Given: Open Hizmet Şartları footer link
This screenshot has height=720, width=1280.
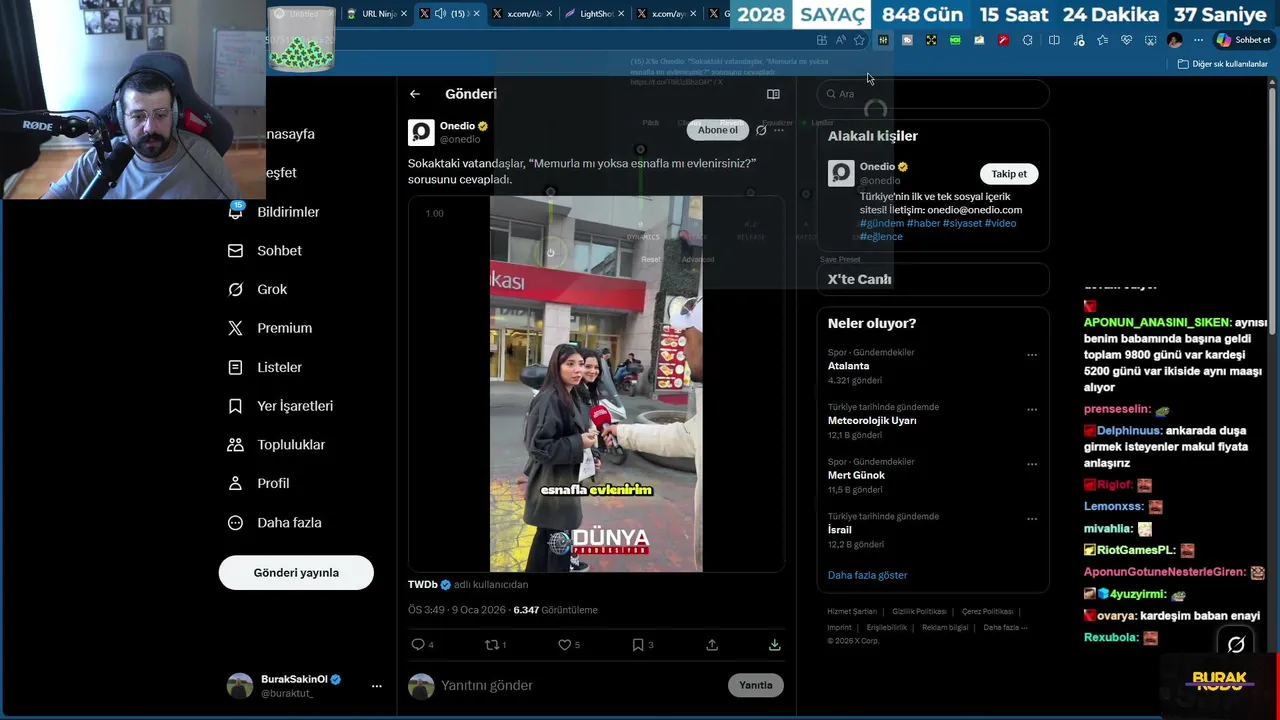Looking at the screenshot, I should pyautogui.click(x=852, y=611).
